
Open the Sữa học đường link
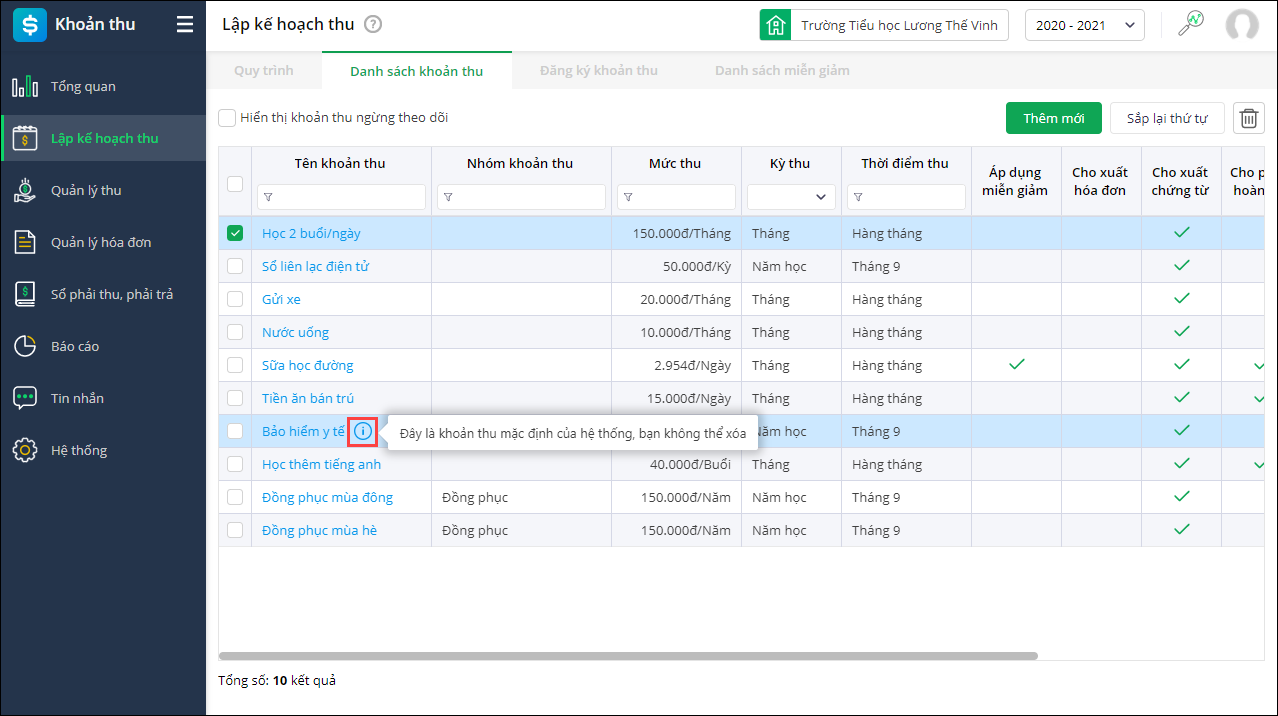click(x=308, y=365)
